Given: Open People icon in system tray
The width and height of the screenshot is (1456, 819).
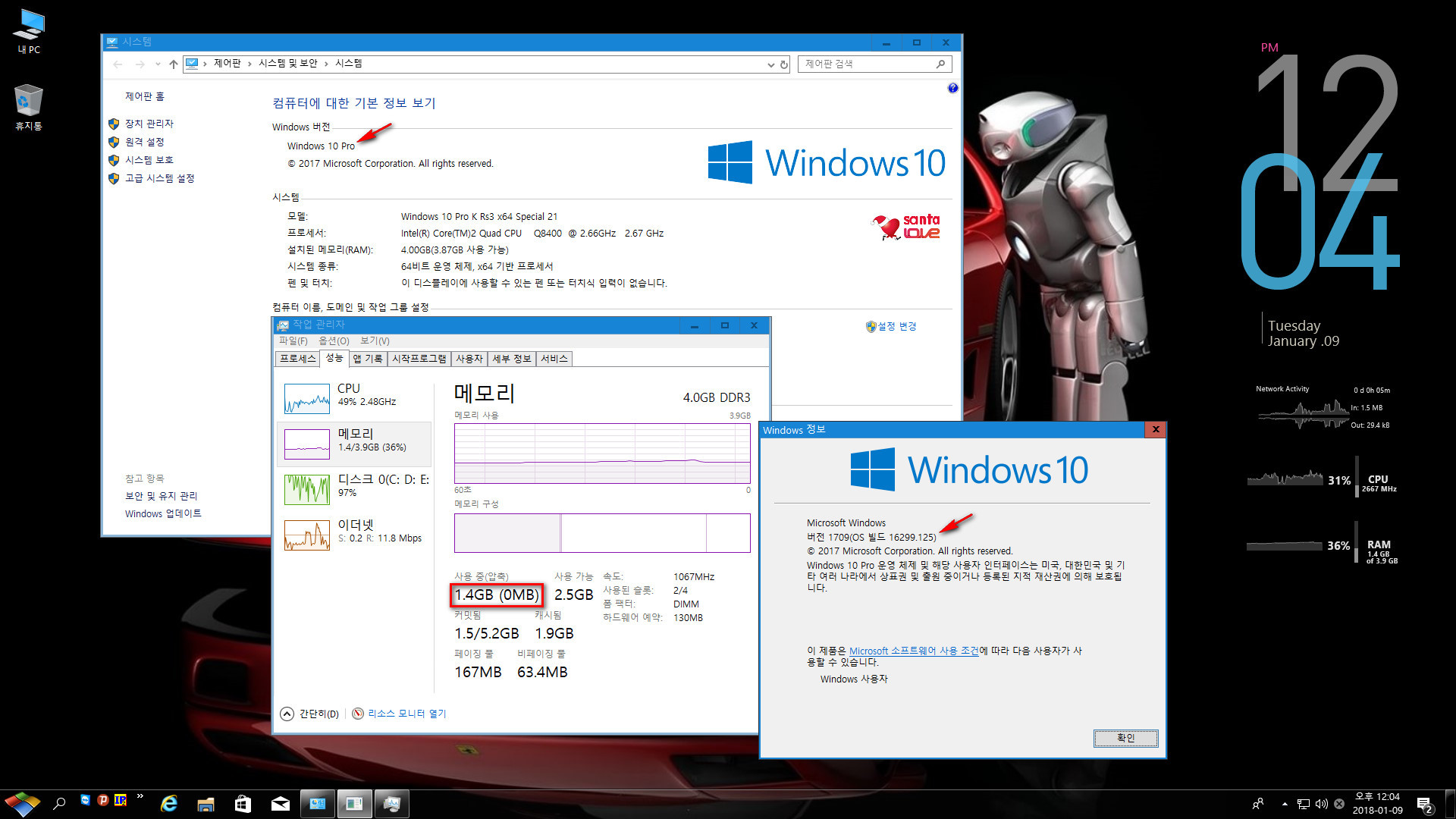Looking at the screenshot, I should [x=1258, y=804].
